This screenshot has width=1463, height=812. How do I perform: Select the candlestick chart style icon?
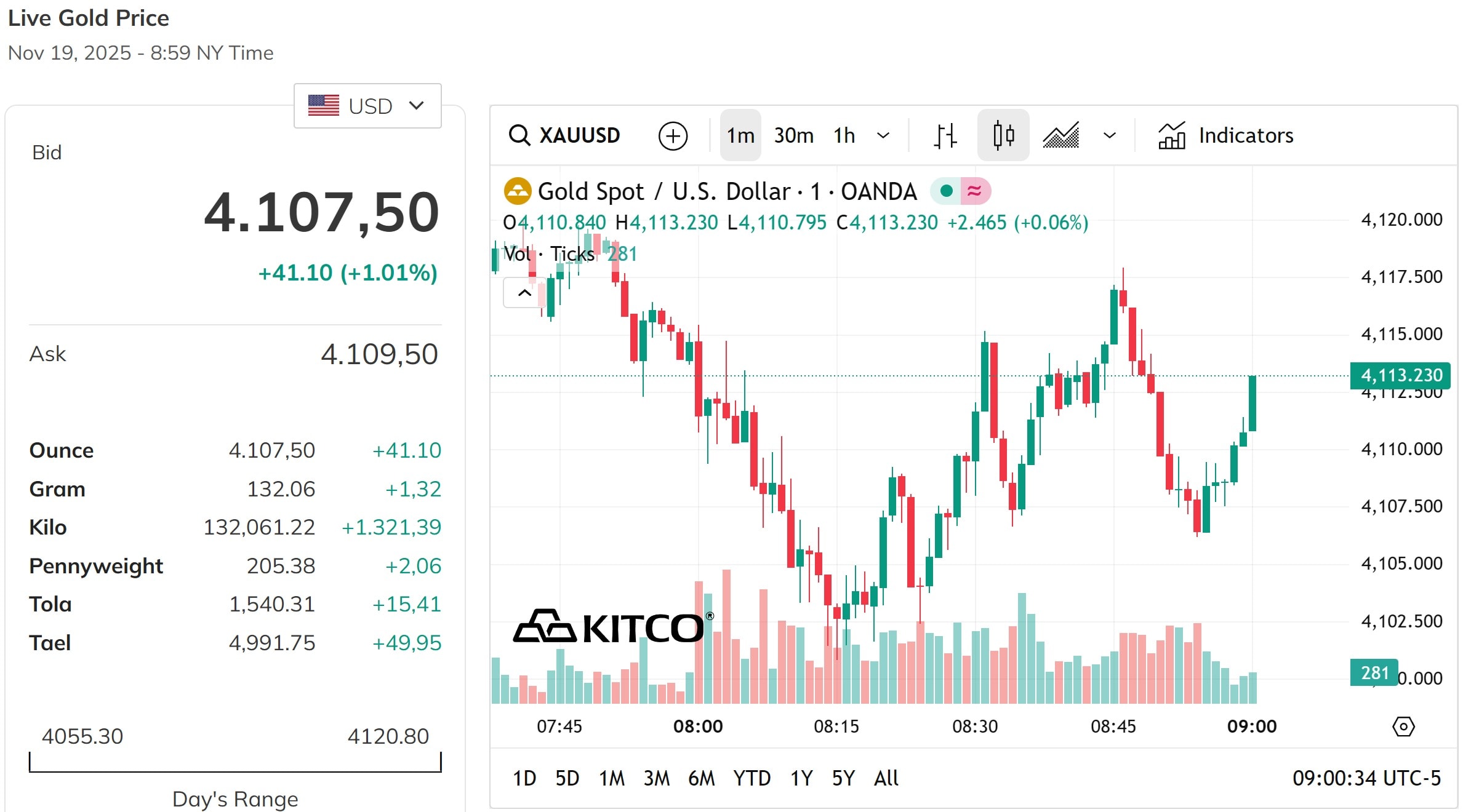1003,135
